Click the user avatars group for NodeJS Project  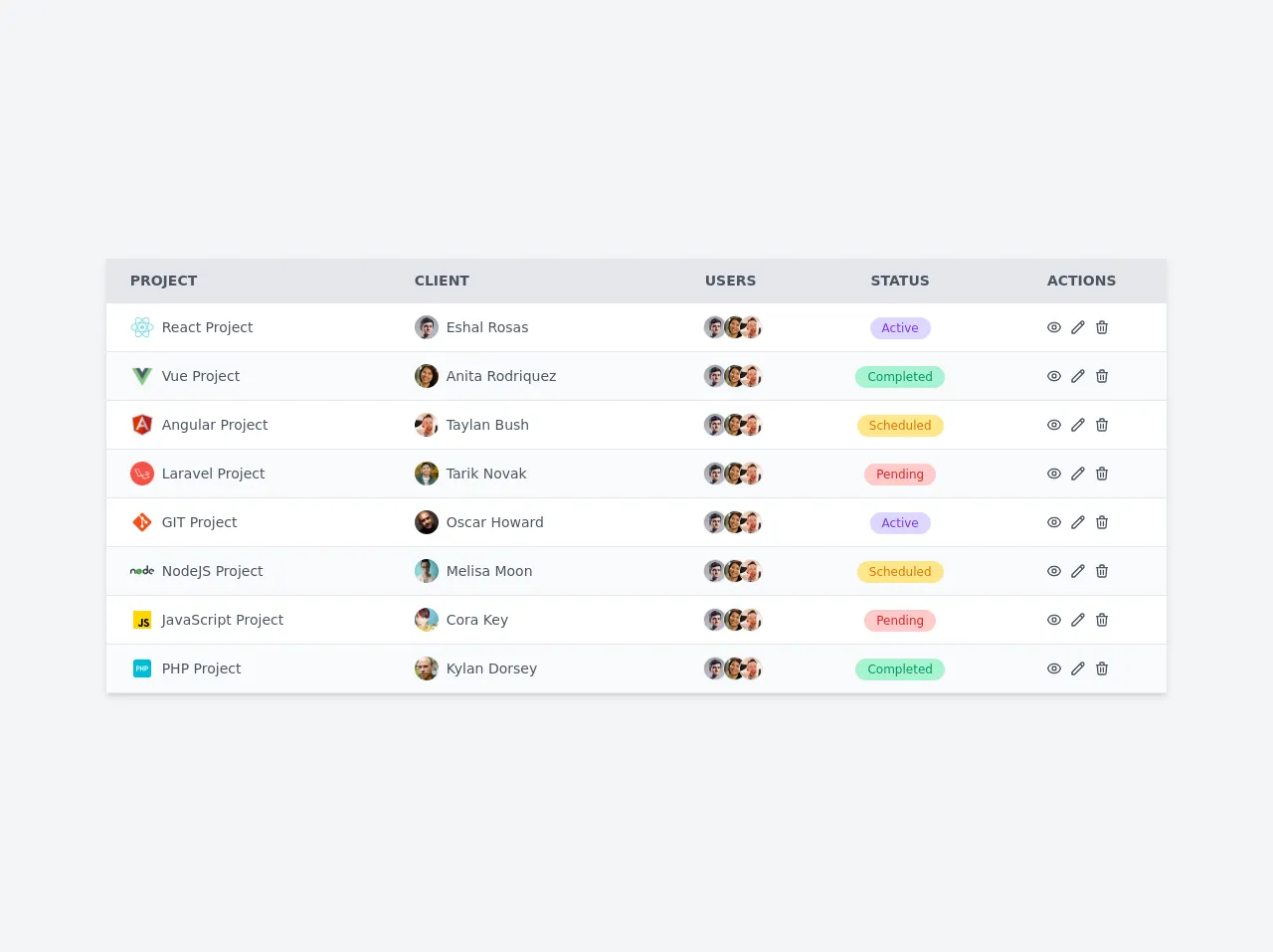(x=733, y=571)
